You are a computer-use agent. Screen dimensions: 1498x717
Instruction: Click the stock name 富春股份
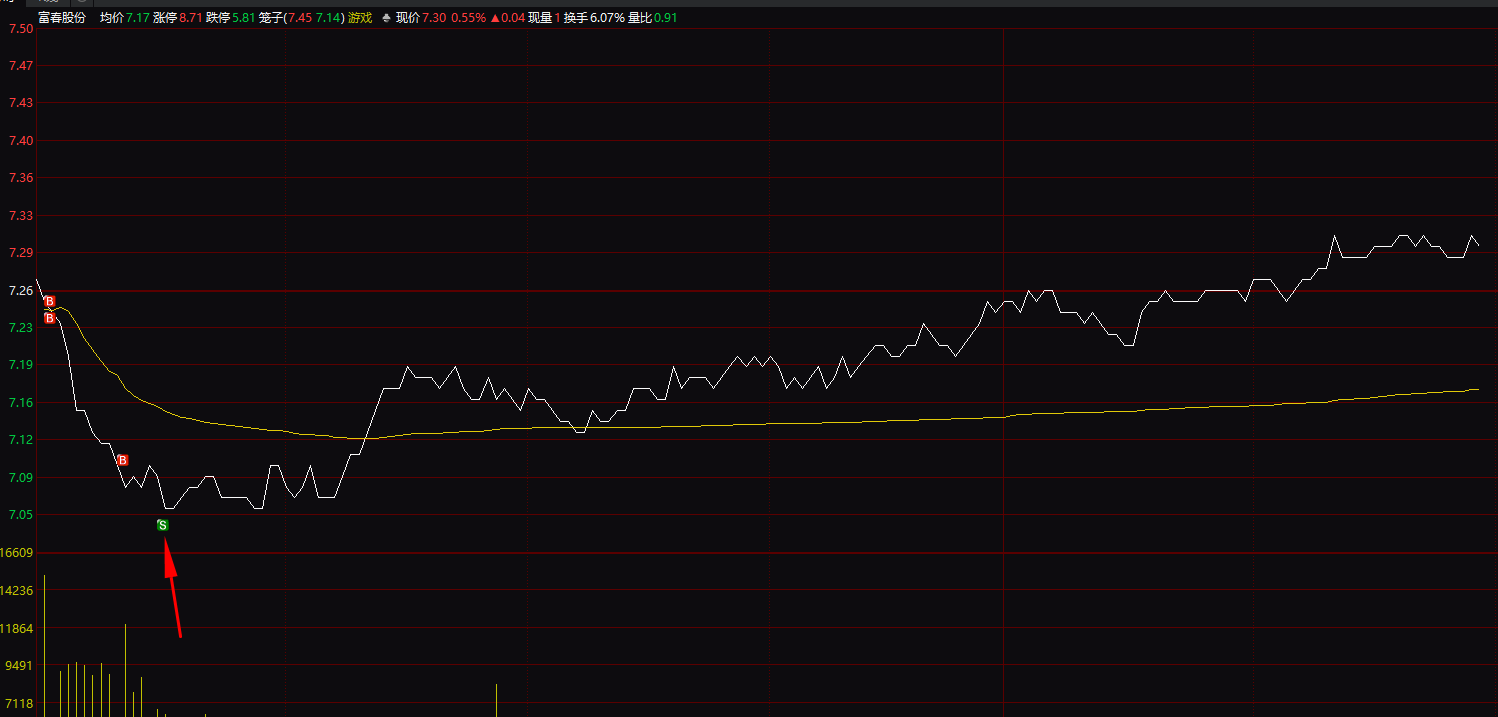coord(62,18)
